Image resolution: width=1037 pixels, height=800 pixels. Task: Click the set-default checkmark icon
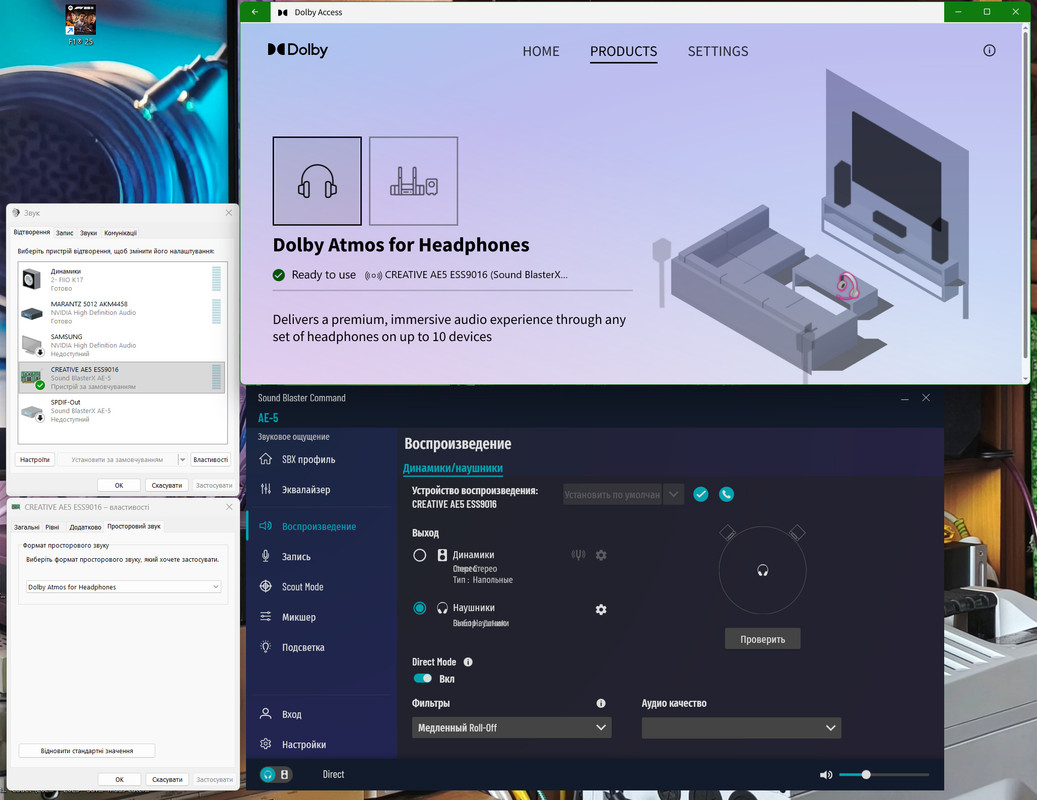700,494
